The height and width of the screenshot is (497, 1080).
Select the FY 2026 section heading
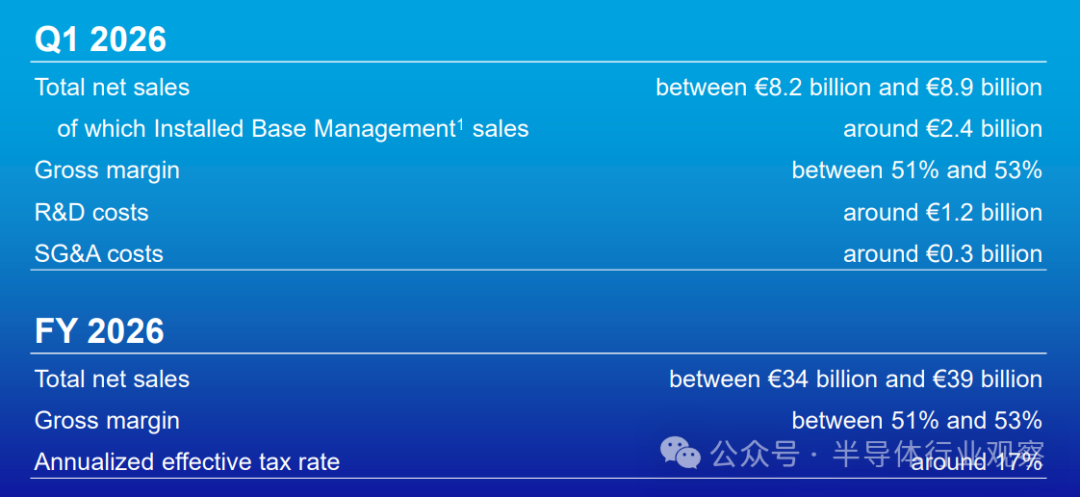coord(99,331)
